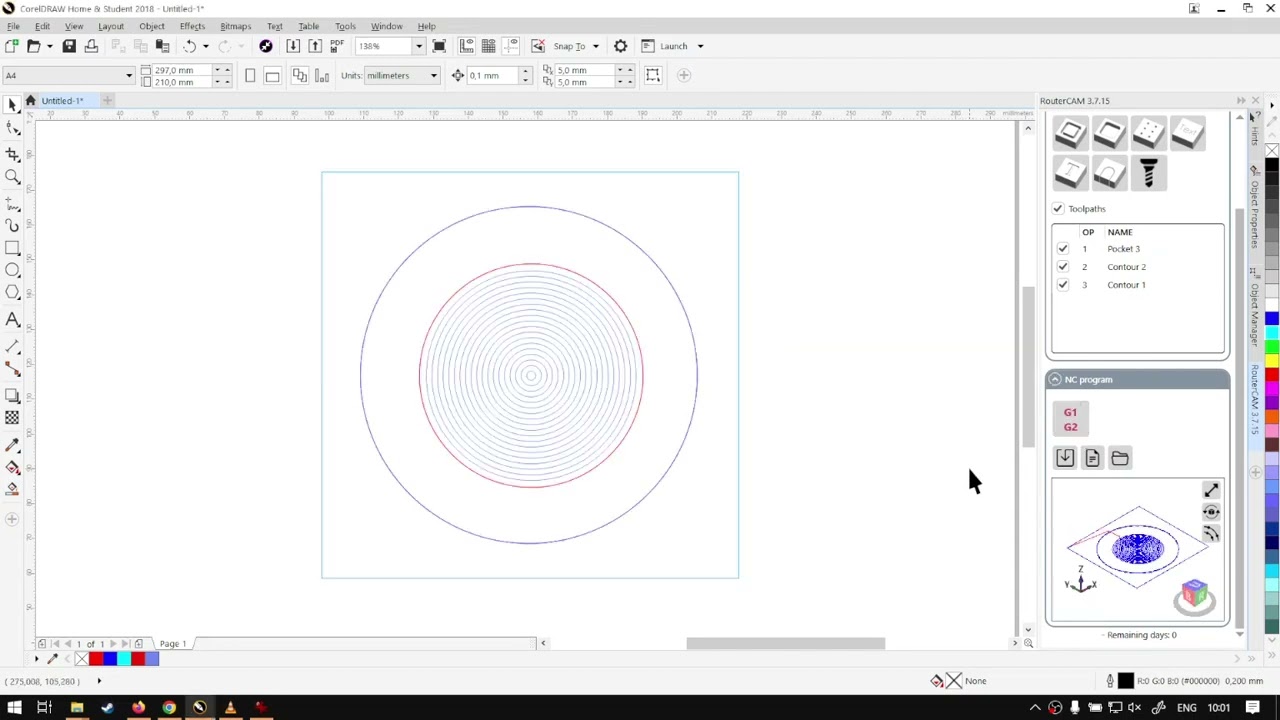Open the Undo history dropdown arrow
The width and height of the screenshot is (1280, 720).
(x=205, y=46)
